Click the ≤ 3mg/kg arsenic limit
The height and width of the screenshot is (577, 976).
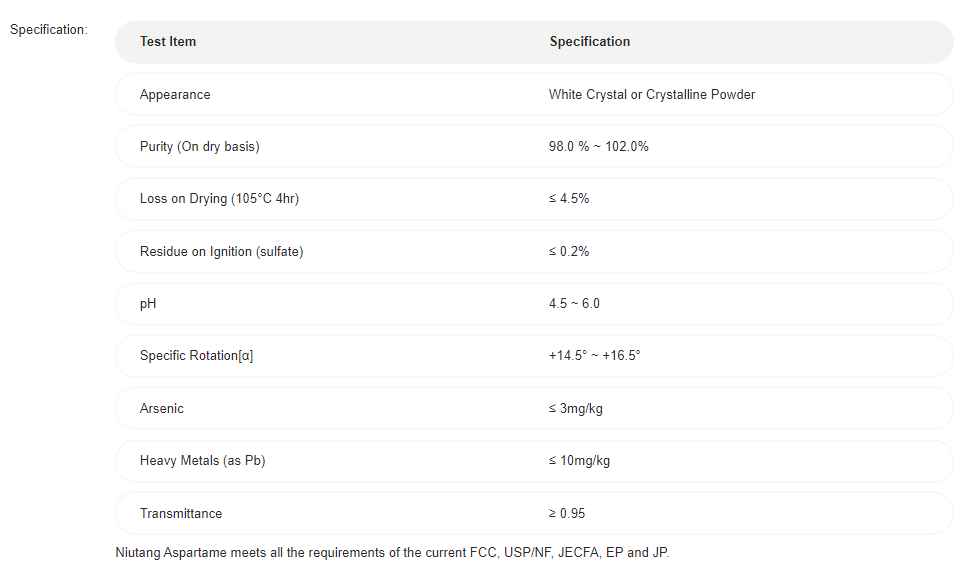coord(575,409)
